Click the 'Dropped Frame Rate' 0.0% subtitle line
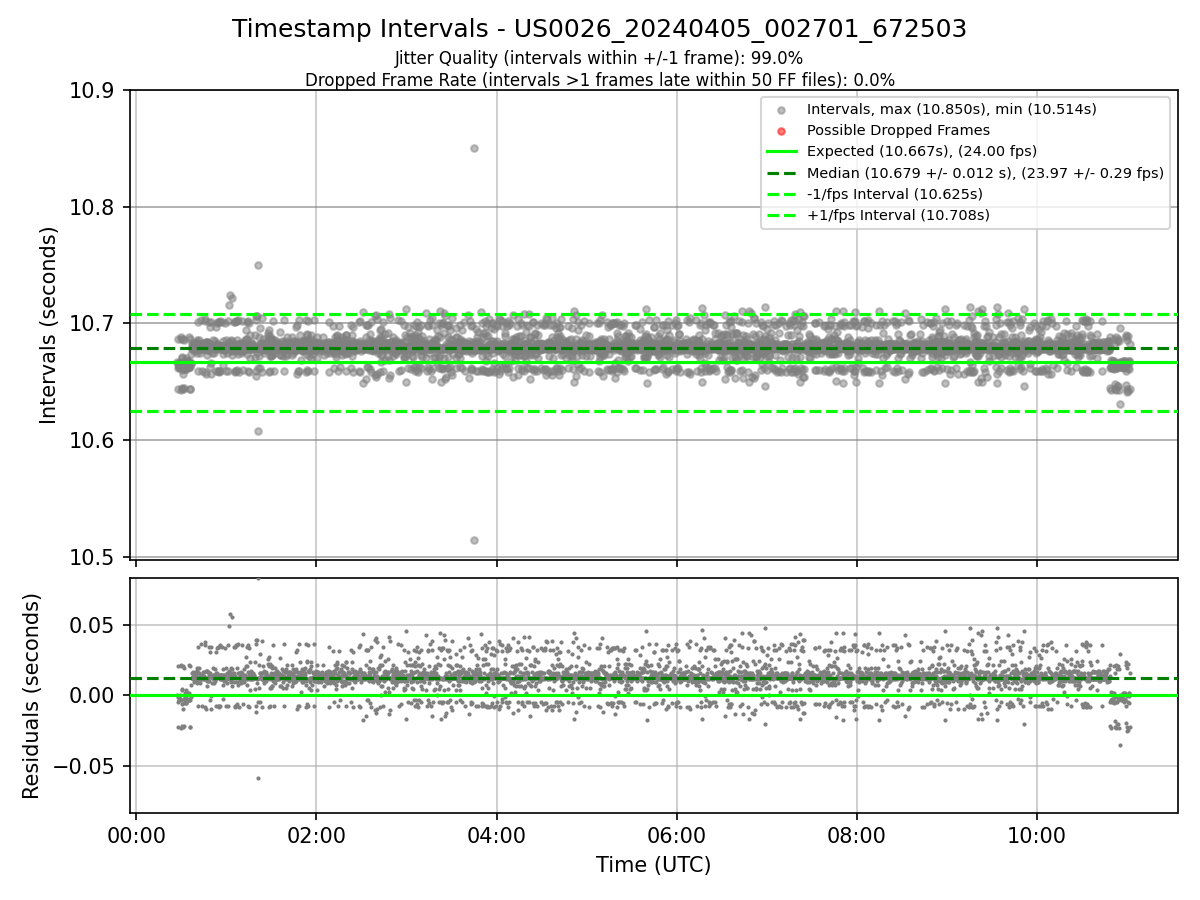This screenshot has width=1200, height=900. 599,80
